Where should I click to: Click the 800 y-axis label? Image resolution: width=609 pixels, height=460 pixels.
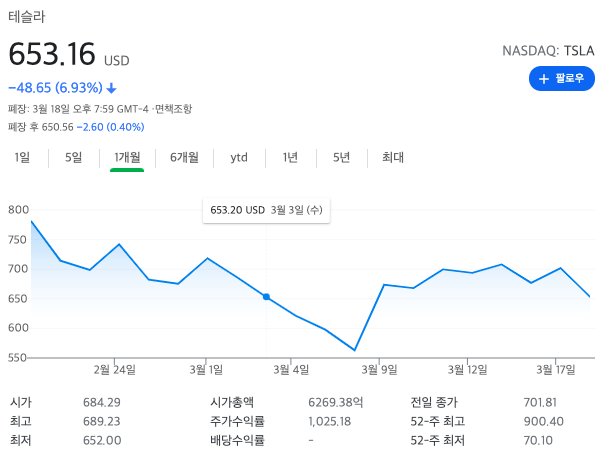pyautogui.click(x=19, y=210)
